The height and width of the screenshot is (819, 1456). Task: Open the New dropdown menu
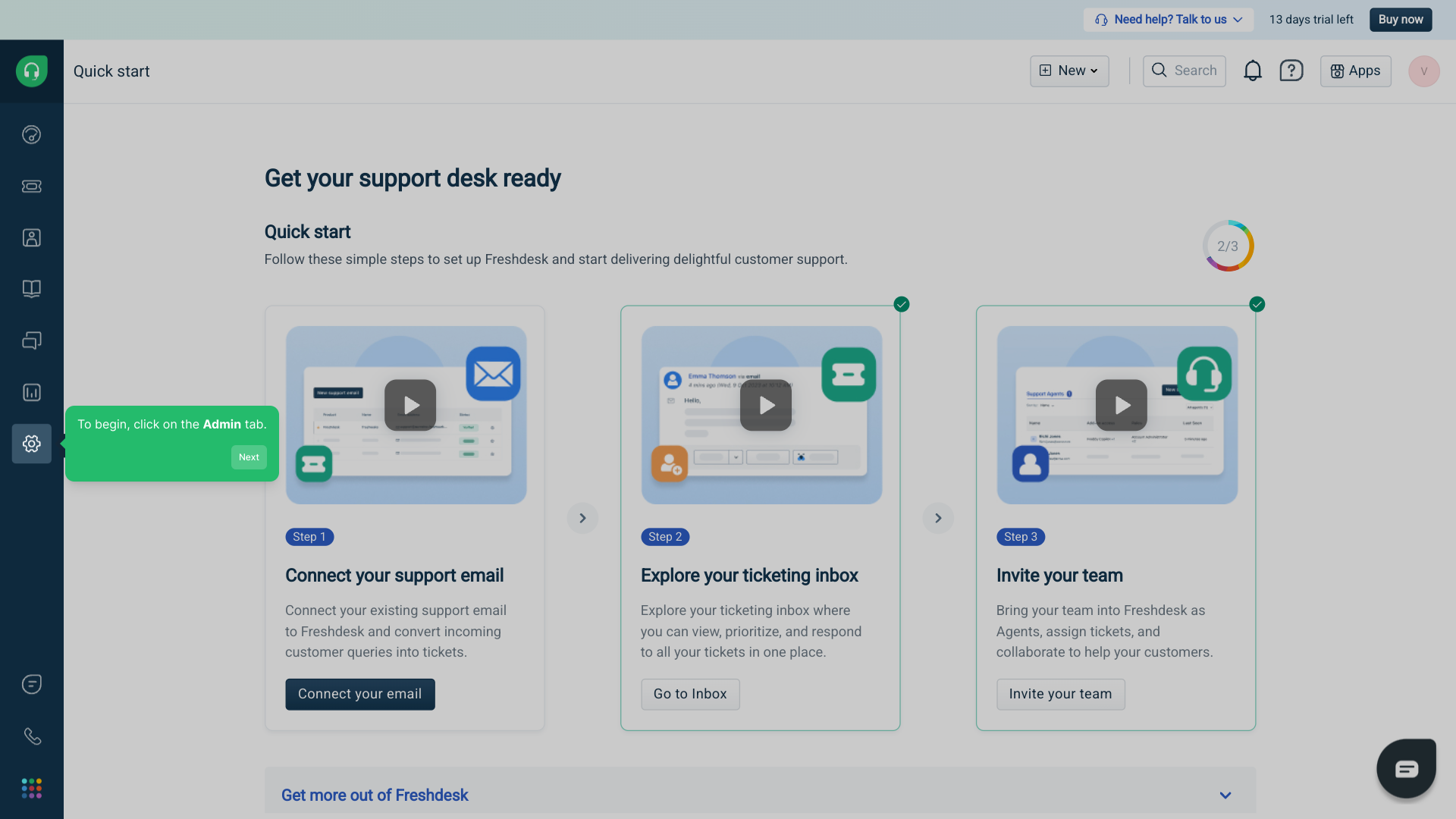[x=1068, y=71]
